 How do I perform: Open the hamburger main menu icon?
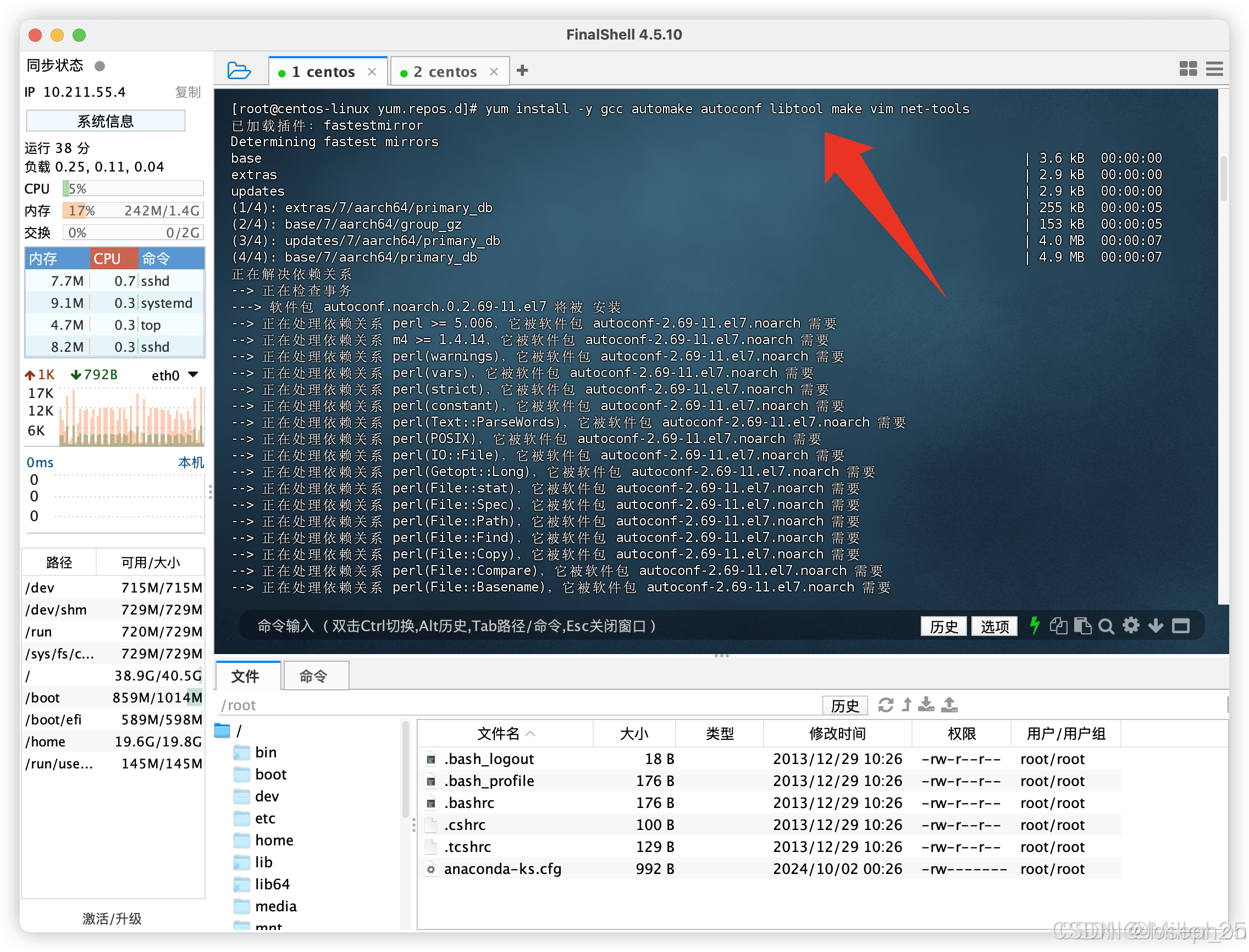1214,69
